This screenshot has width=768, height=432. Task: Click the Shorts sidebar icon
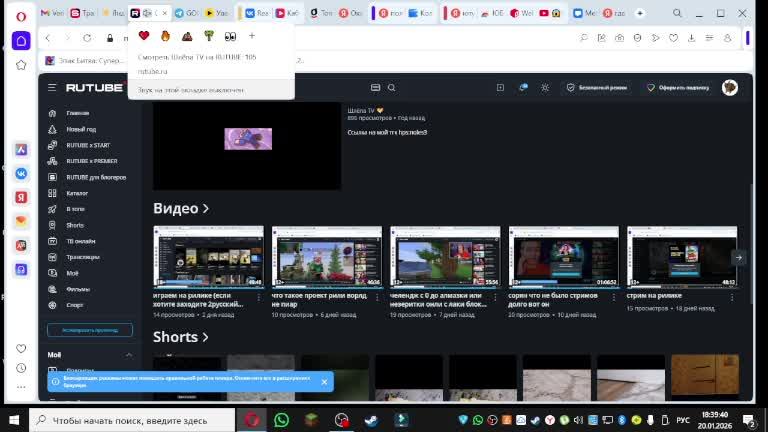(52, 225)
